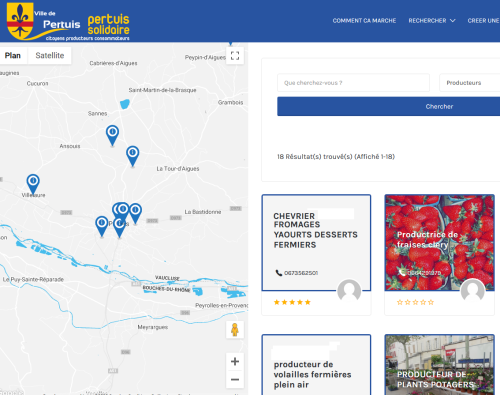Expand the RECHERCHER dropdown menu
The image size is (500, 395).
[432, 21]
